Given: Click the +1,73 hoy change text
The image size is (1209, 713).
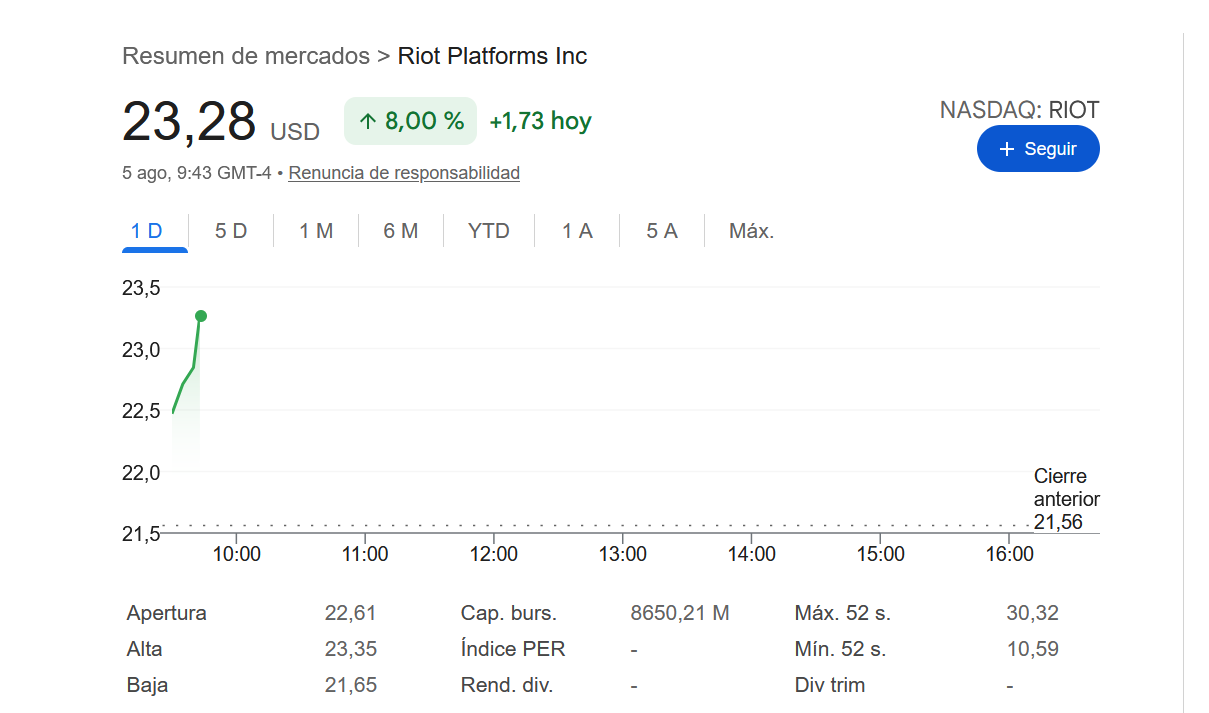Looking at the screenshot, I should click(x=540, y=122).
